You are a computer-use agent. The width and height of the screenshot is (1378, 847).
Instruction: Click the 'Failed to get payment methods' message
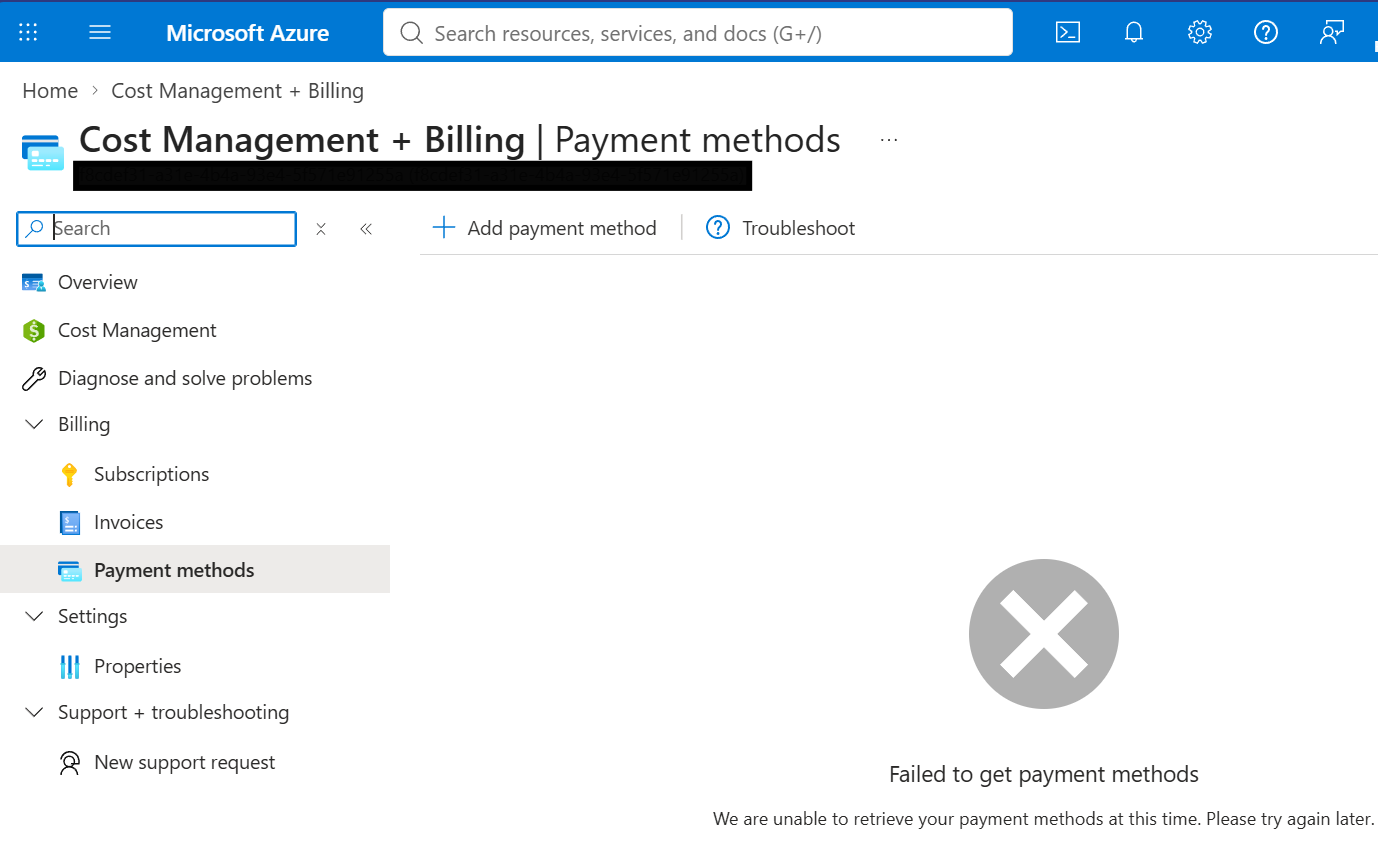pyautogui.click(x=1044, y=775)
